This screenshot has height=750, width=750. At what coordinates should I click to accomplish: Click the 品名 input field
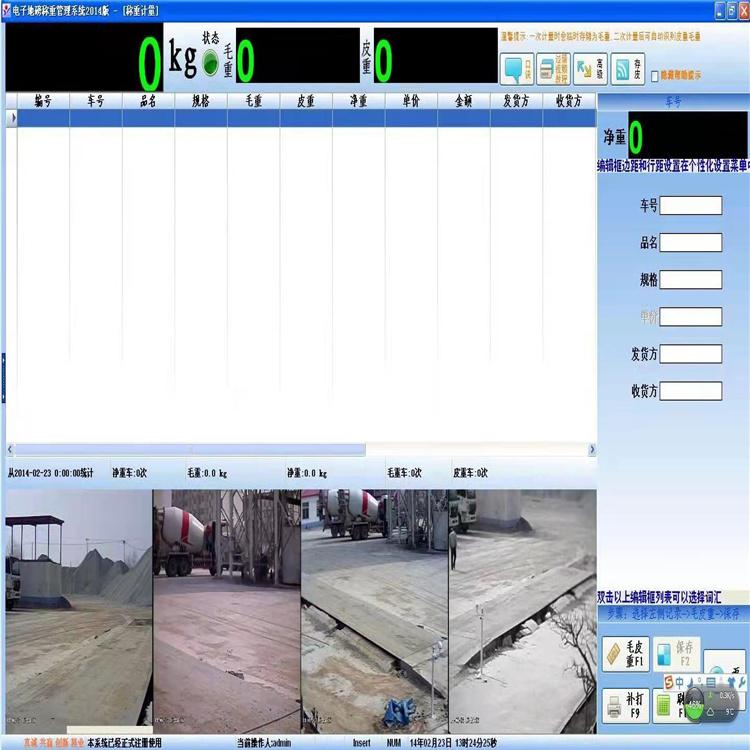pyautogui.click(x=690, y=242)
